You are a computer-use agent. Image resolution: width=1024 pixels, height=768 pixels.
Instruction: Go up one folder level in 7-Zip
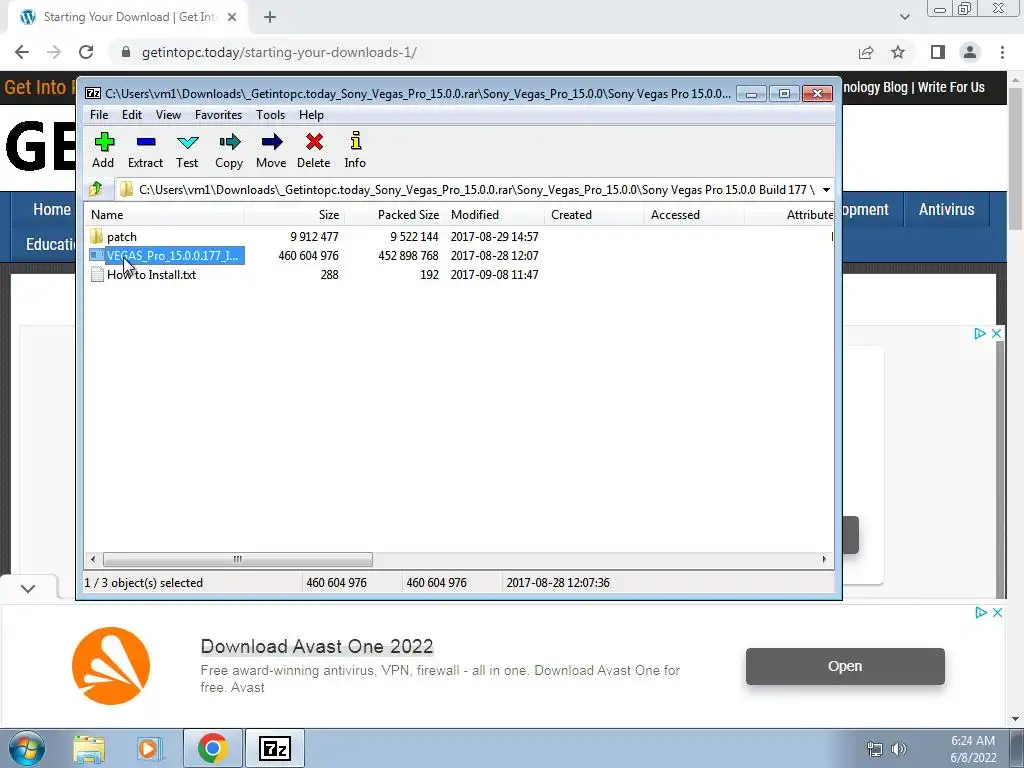click(96, 189)
